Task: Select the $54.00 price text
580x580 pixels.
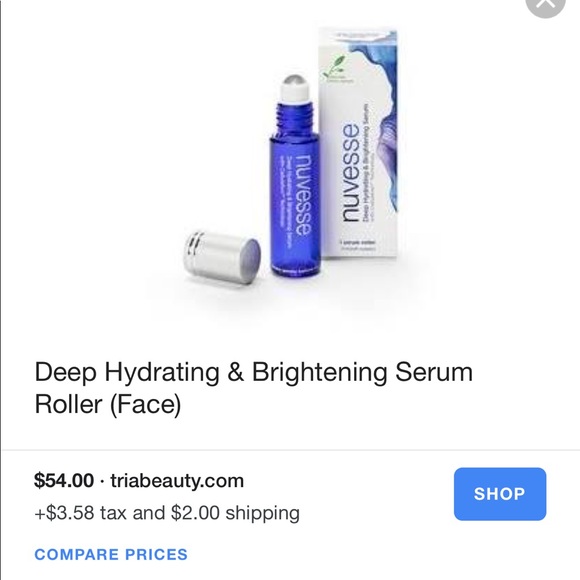Action: click(x=64, y=480)
